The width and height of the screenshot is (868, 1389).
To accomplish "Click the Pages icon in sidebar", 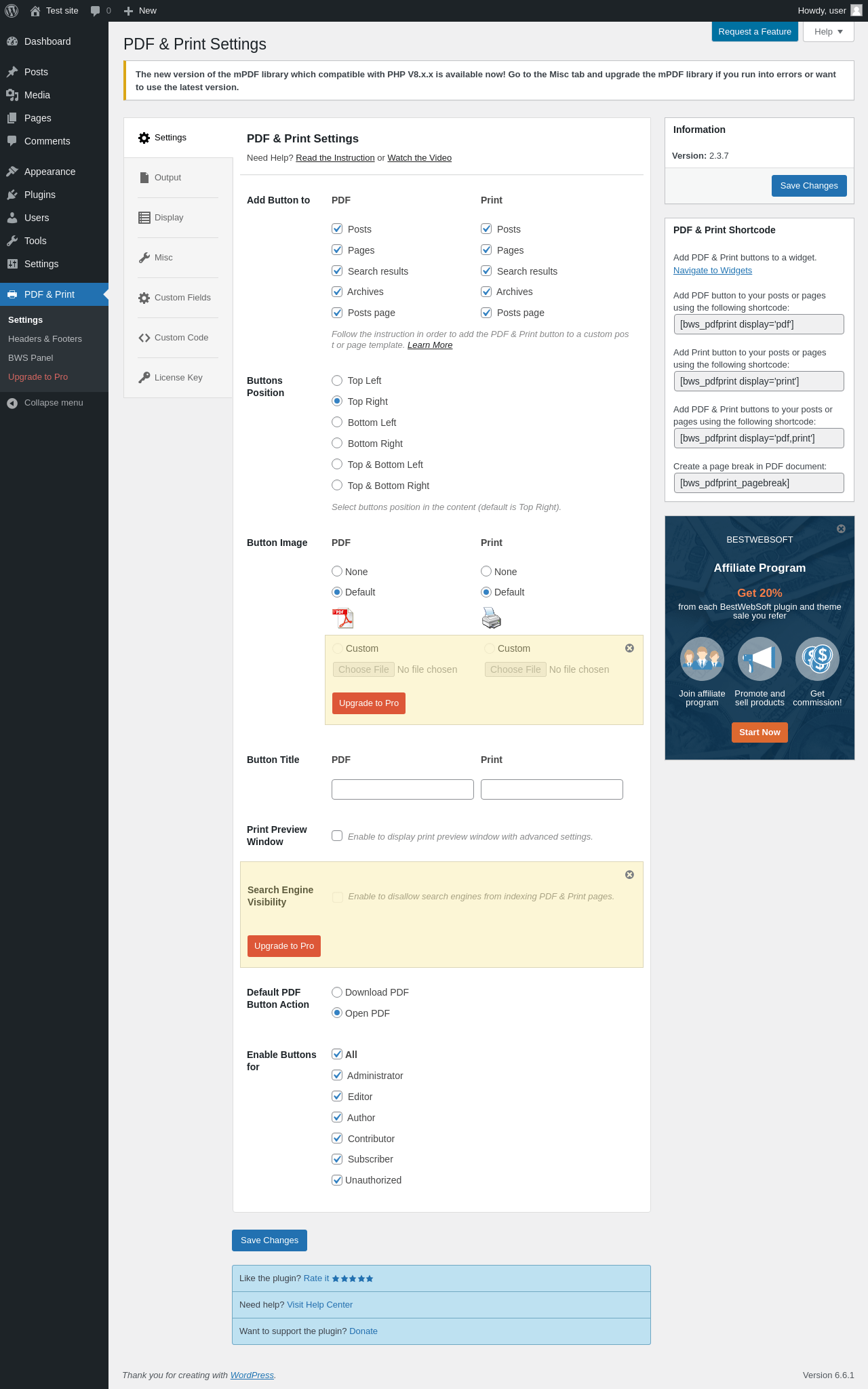I will 12,118.
